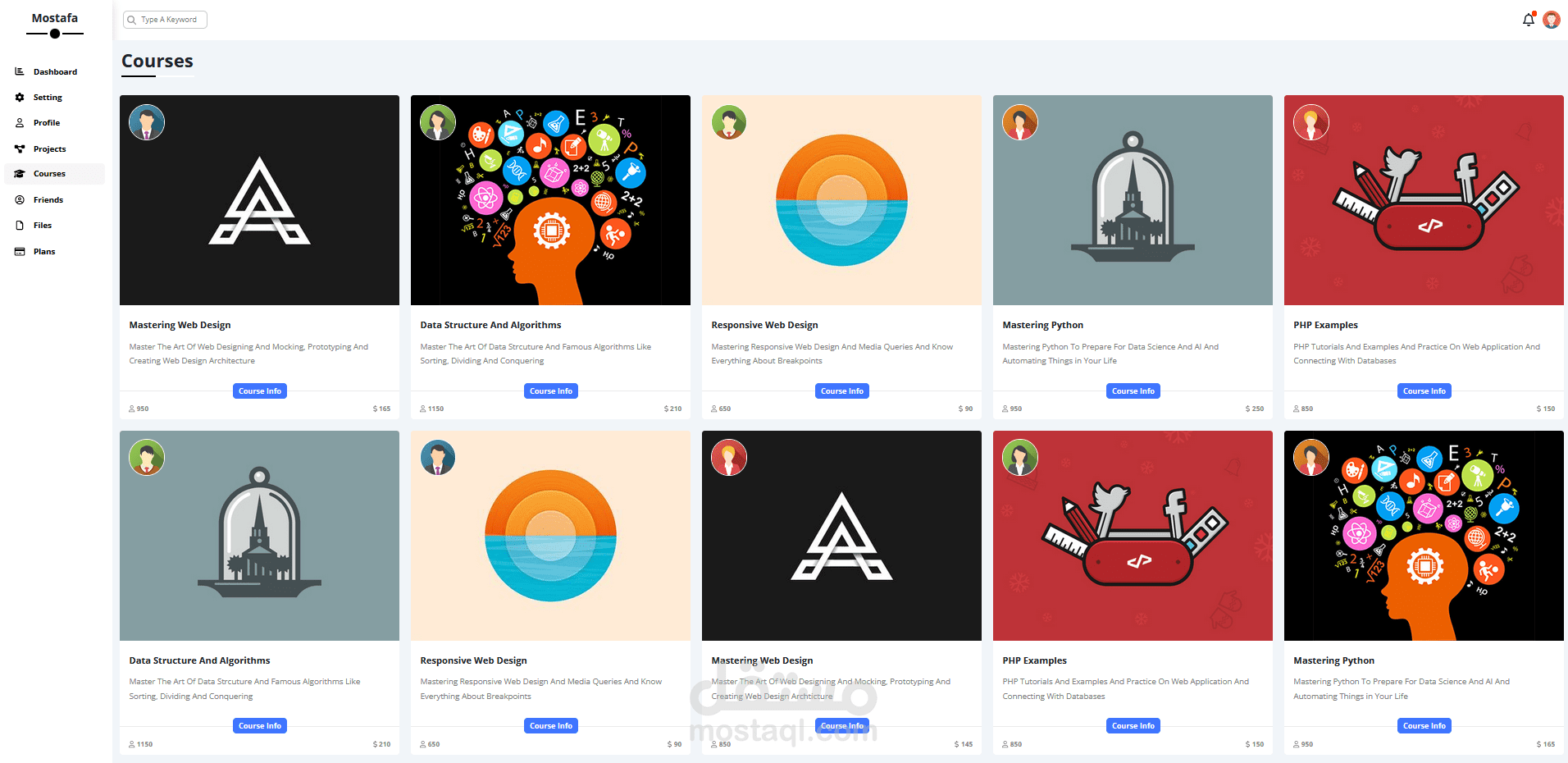Viewport: 1568px width, 763px height.
Task: Type in the keyword search field
Action: pos(172,20)
